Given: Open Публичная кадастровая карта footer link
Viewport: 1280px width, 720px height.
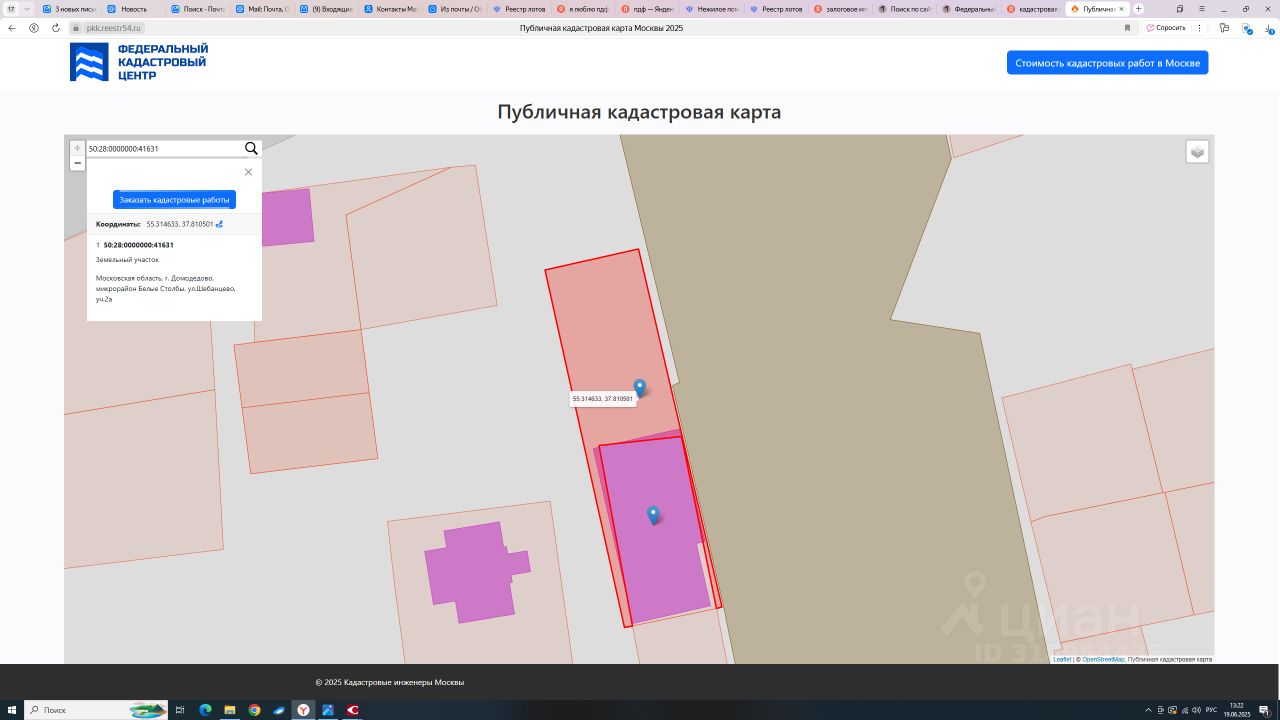Looking at the screenshot, I should coord(1170,659).
